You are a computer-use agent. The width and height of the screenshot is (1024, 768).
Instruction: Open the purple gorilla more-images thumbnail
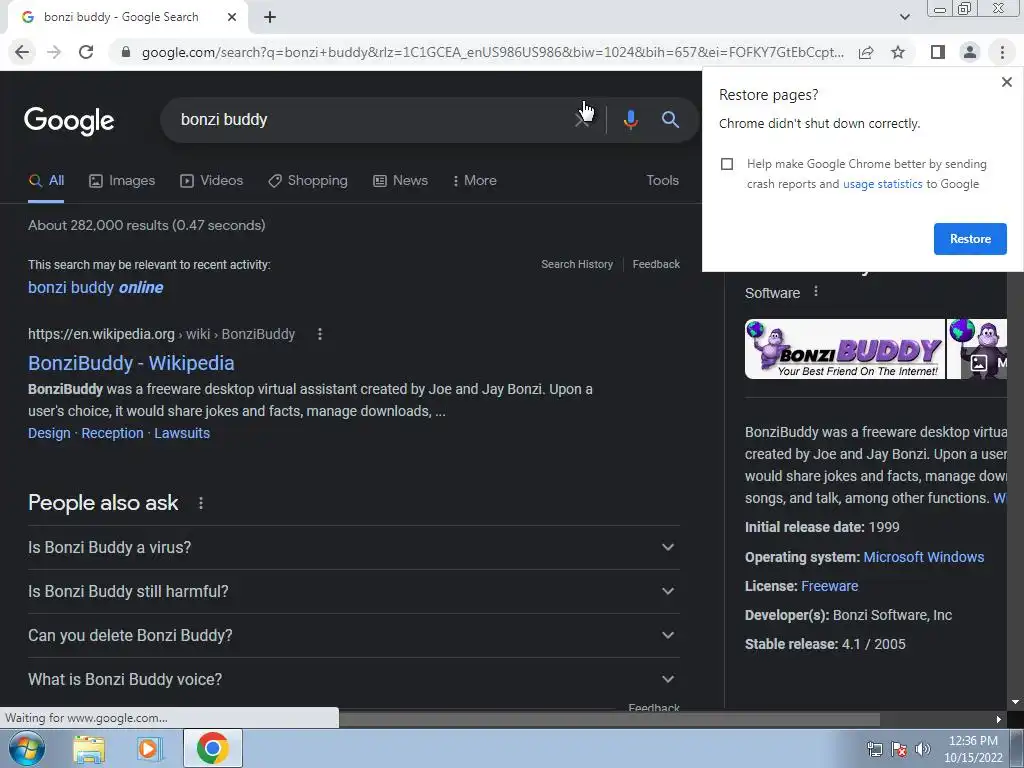point(977,349)
